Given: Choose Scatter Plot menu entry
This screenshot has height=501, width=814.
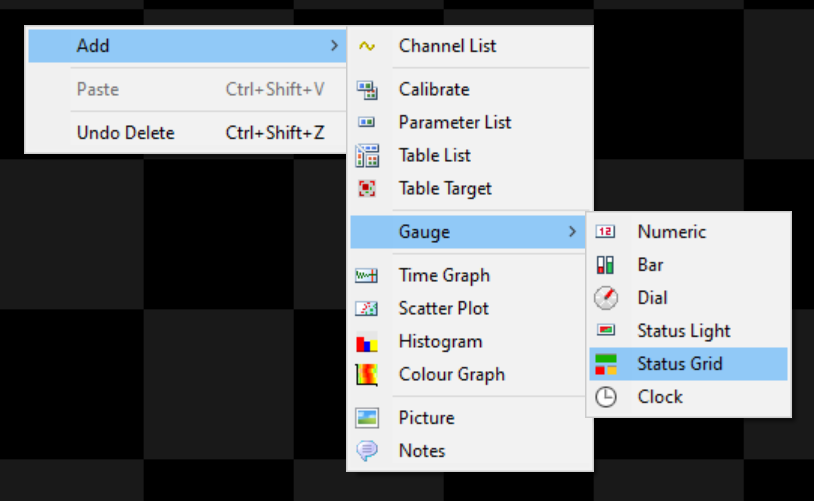Looking at the screenshot, I should (x=443, y=309).
